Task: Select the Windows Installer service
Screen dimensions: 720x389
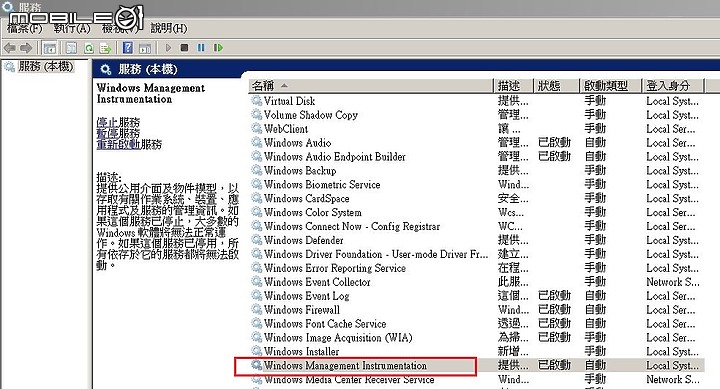Action: pyautogui.click(x=302, y=352)
